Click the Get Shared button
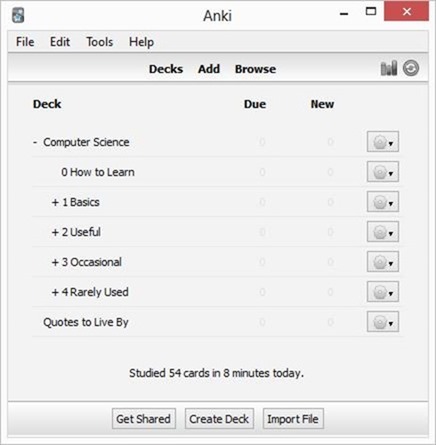 [144, 419]
